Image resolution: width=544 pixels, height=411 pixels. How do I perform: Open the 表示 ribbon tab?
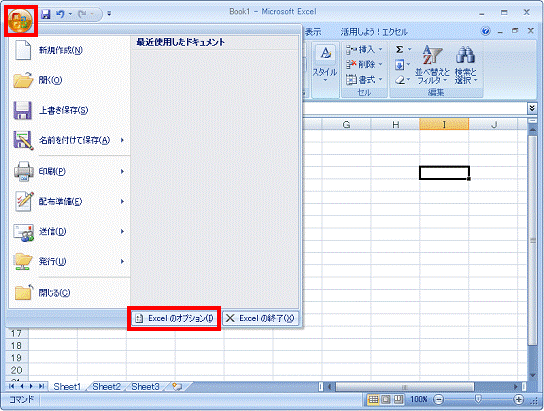tap(313, 32)
